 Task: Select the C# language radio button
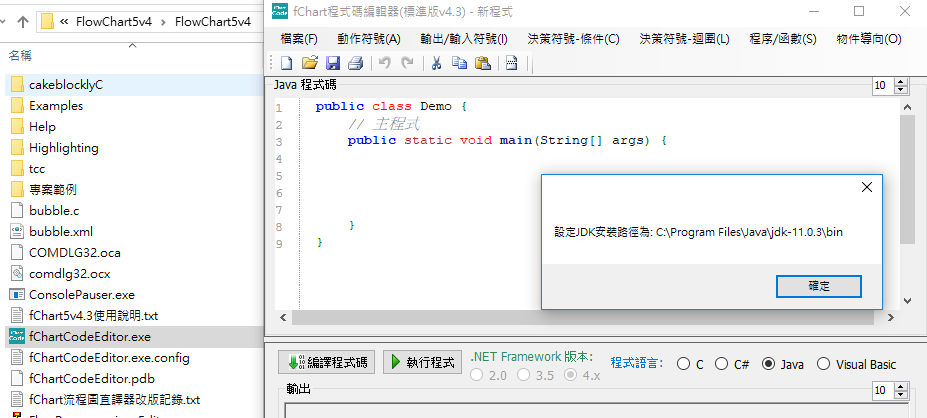(x=723, y=364)
